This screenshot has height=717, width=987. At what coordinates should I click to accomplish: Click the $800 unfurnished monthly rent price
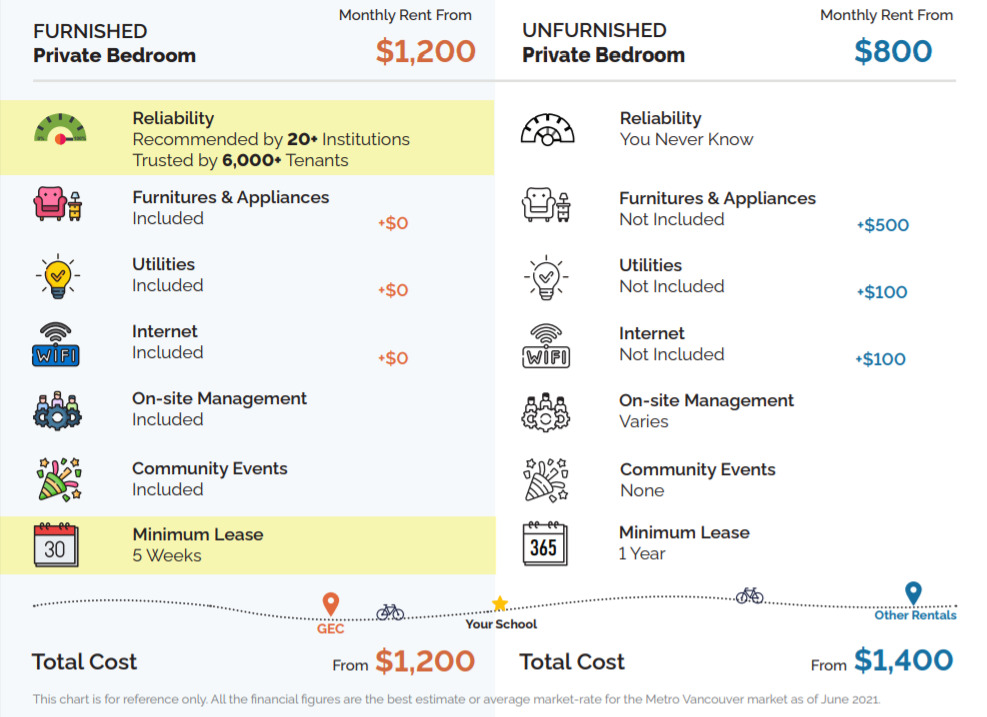tap(893, 51)
